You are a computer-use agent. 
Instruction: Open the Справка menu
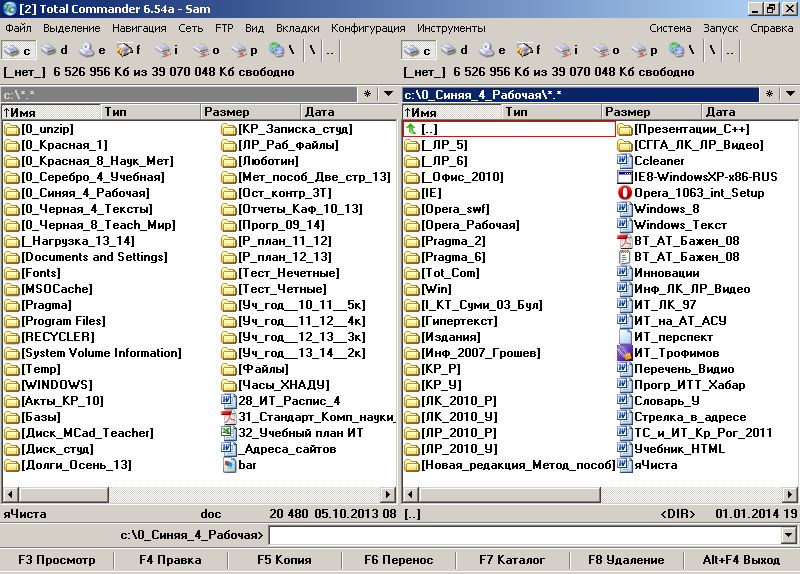(x=771, y=28)
